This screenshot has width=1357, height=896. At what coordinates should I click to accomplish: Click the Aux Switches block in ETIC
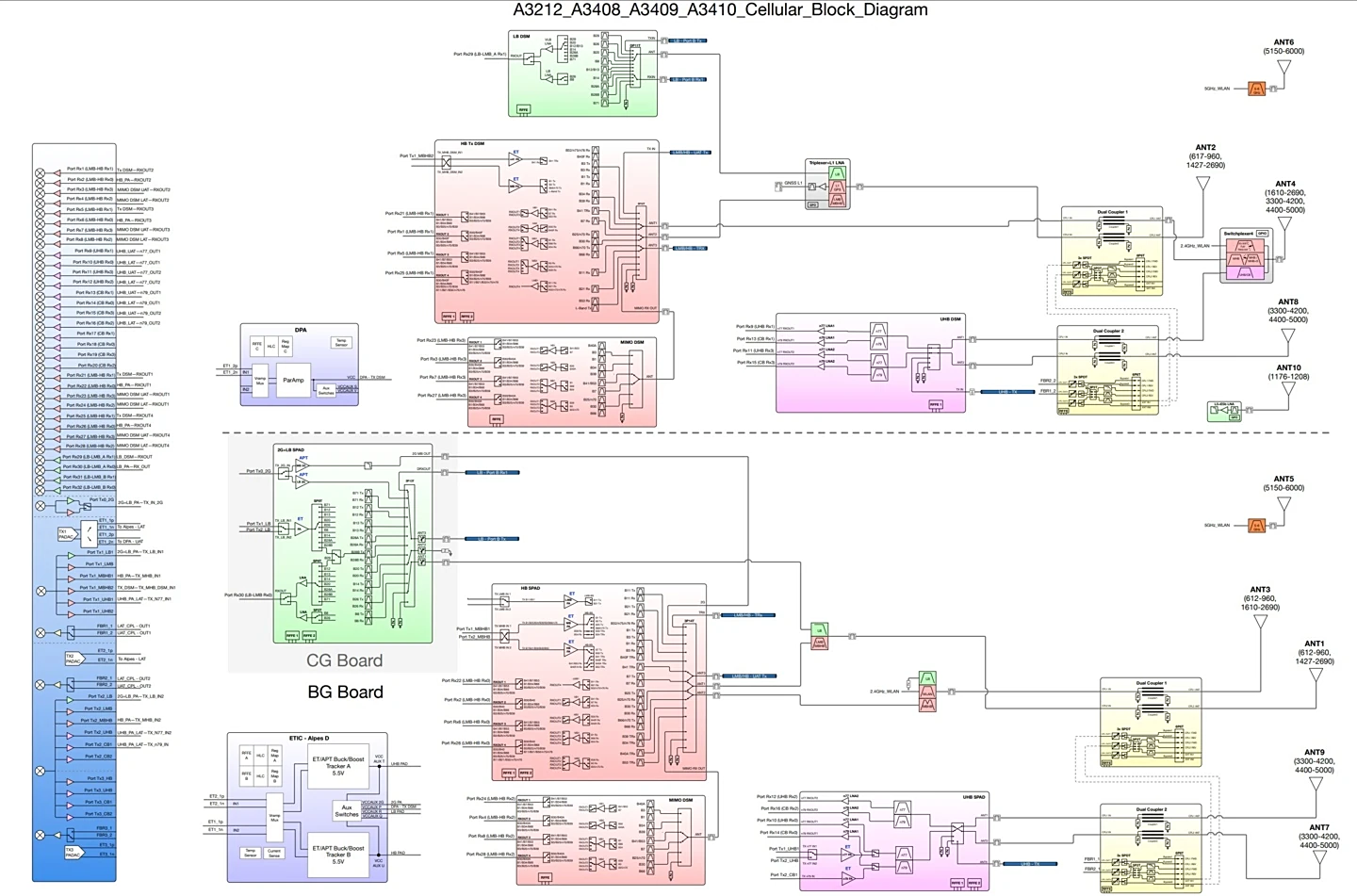click(346, 811)
